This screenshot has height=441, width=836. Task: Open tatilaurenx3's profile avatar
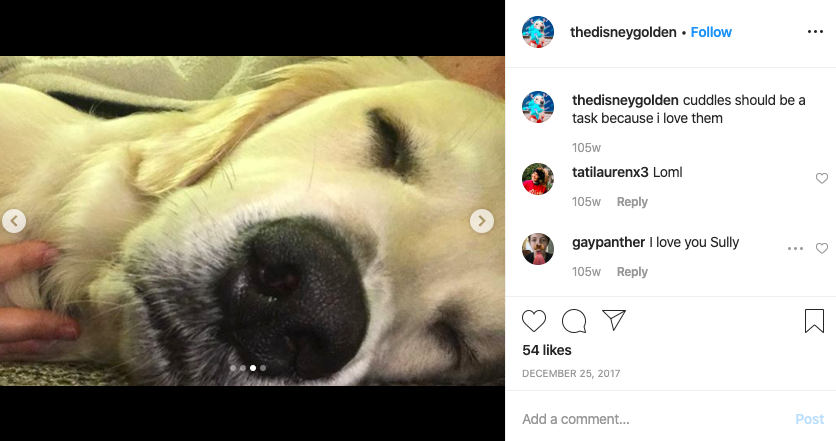coord(537,179)
